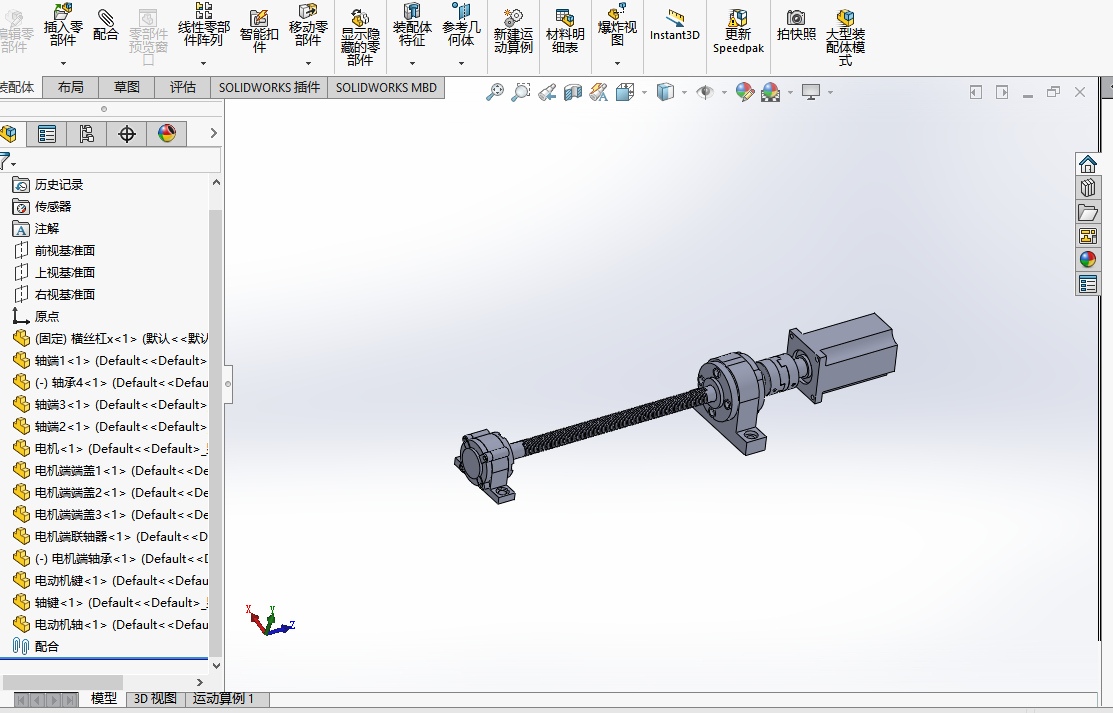Click Previous View icon in view toolbar
The image size is (1113, 713).
pyautogui.click(x=547, y=92)
